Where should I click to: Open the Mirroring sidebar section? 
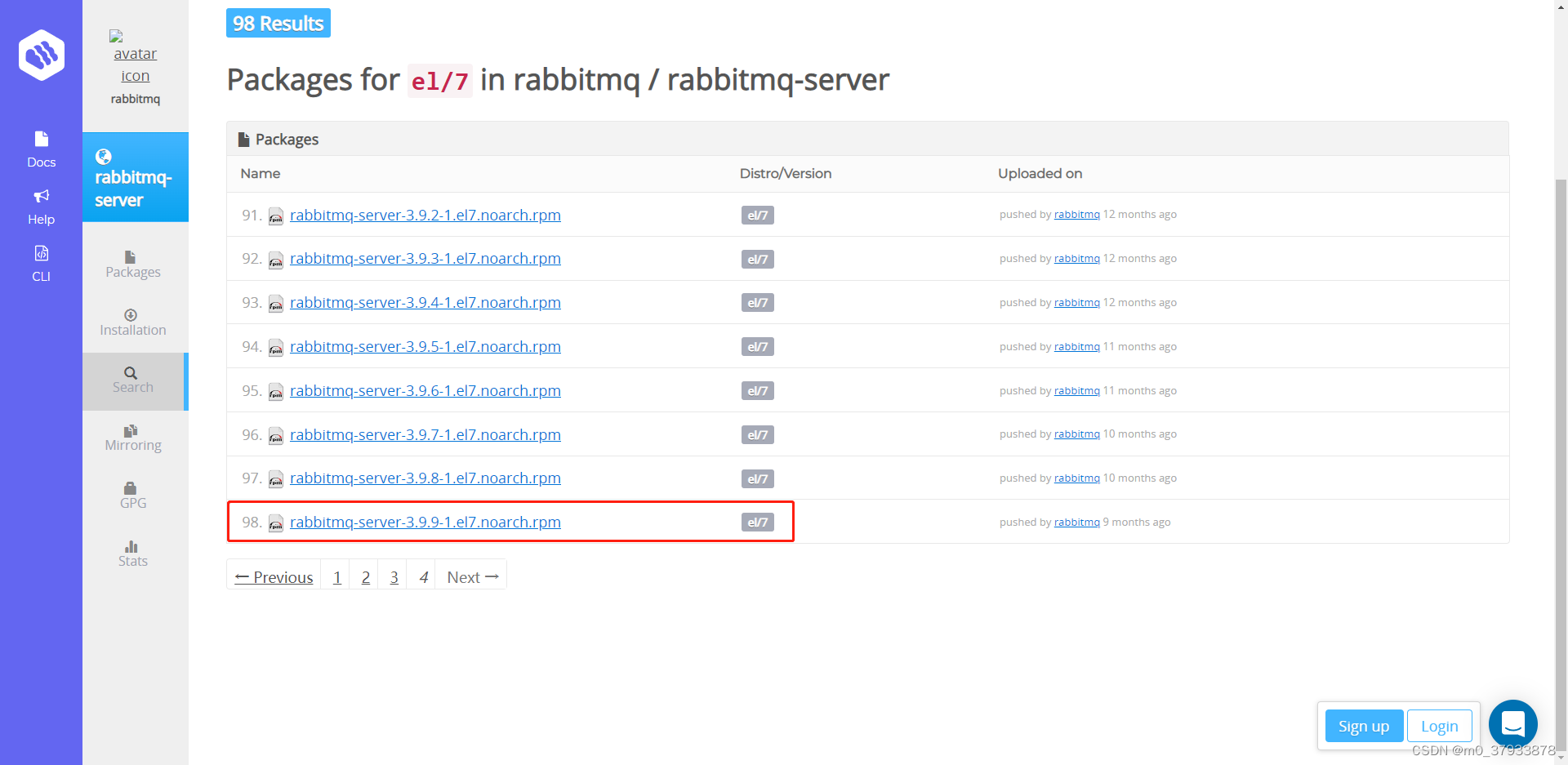[x=133, y=438]
